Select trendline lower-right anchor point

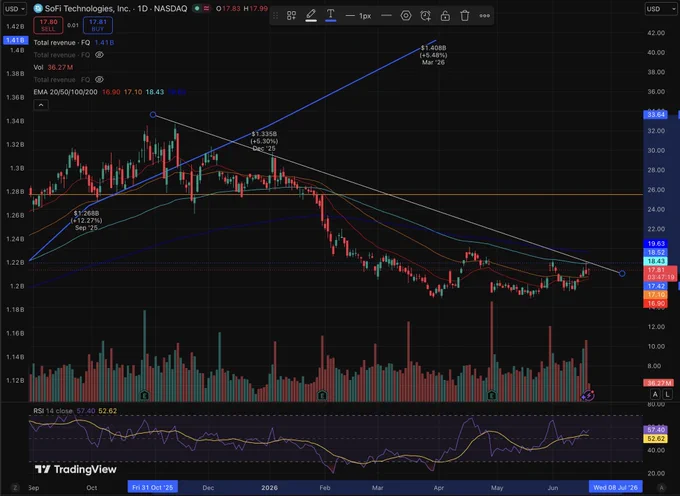pyautogui.click(x=622, y=274)
